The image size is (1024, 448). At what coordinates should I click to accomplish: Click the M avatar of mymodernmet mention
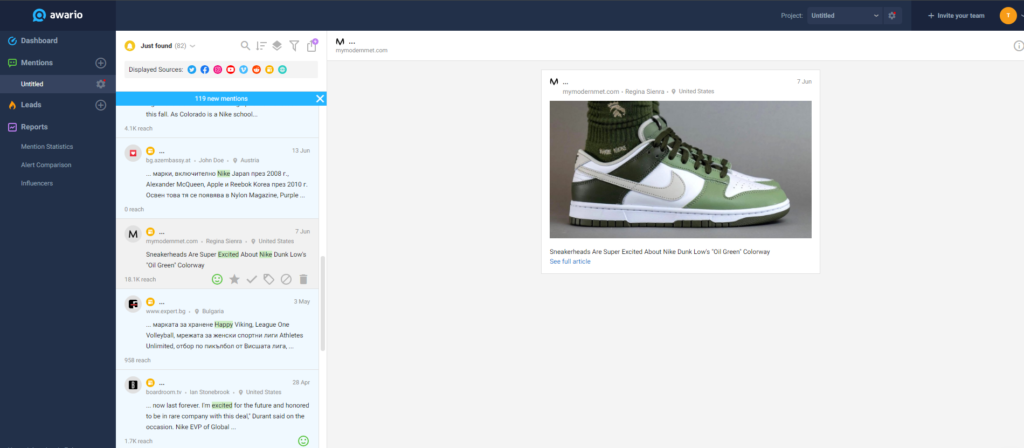coord(133,234)
